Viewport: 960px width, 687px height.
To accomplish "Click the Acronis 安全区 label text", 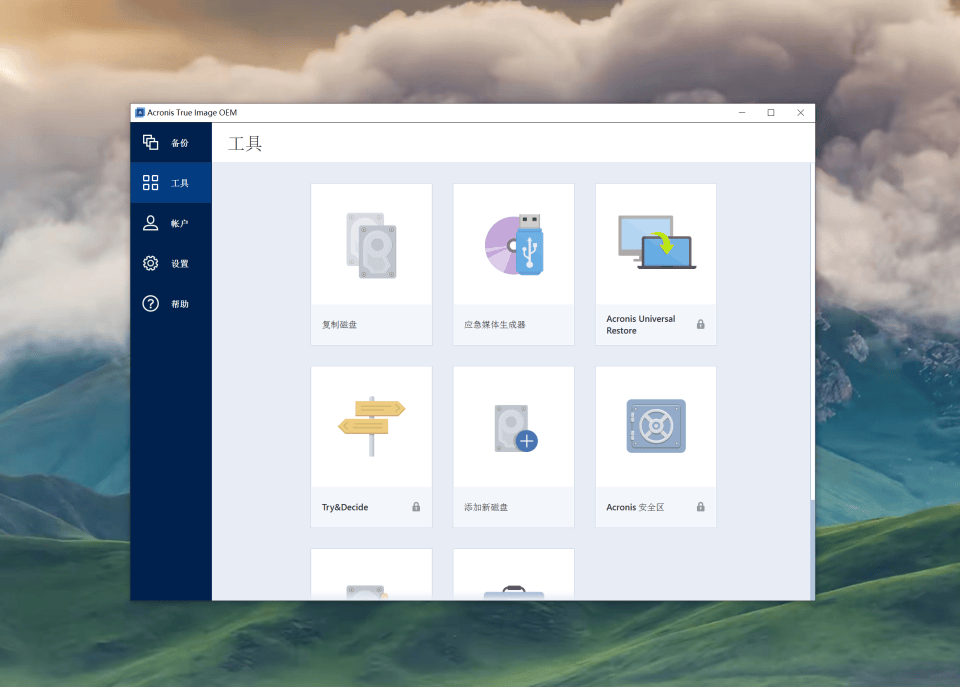I will (635, 507).
